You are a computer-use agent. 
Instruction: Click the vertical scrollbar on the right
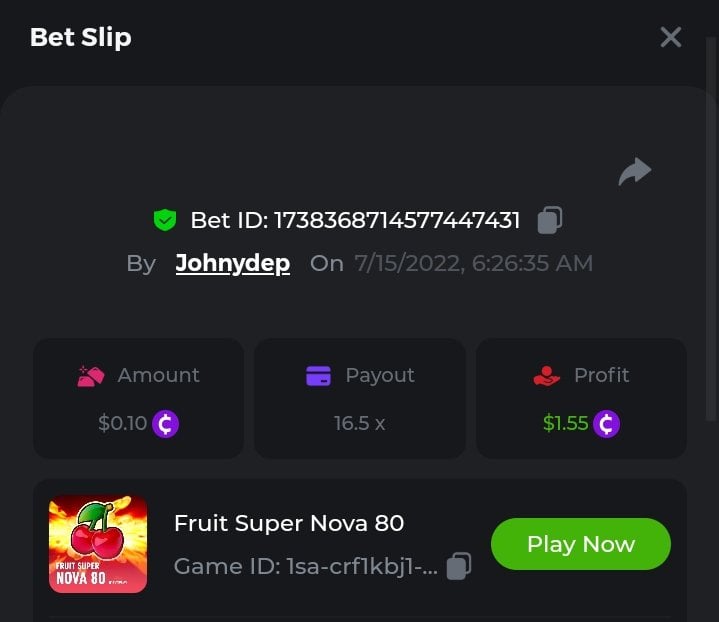pos(711,229)
